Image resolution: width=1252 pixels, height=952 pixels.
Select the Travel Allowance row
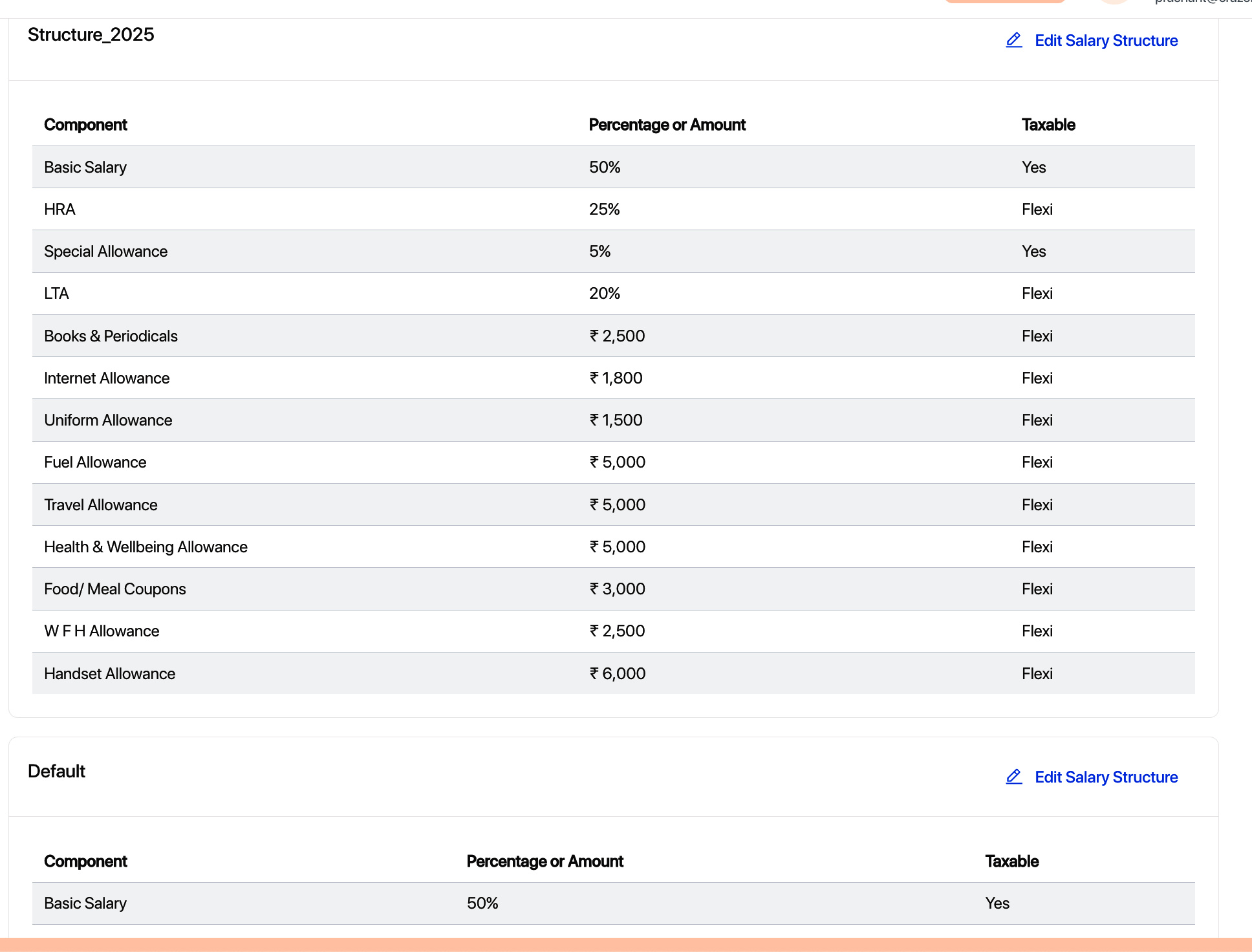[x=101, y=505]
